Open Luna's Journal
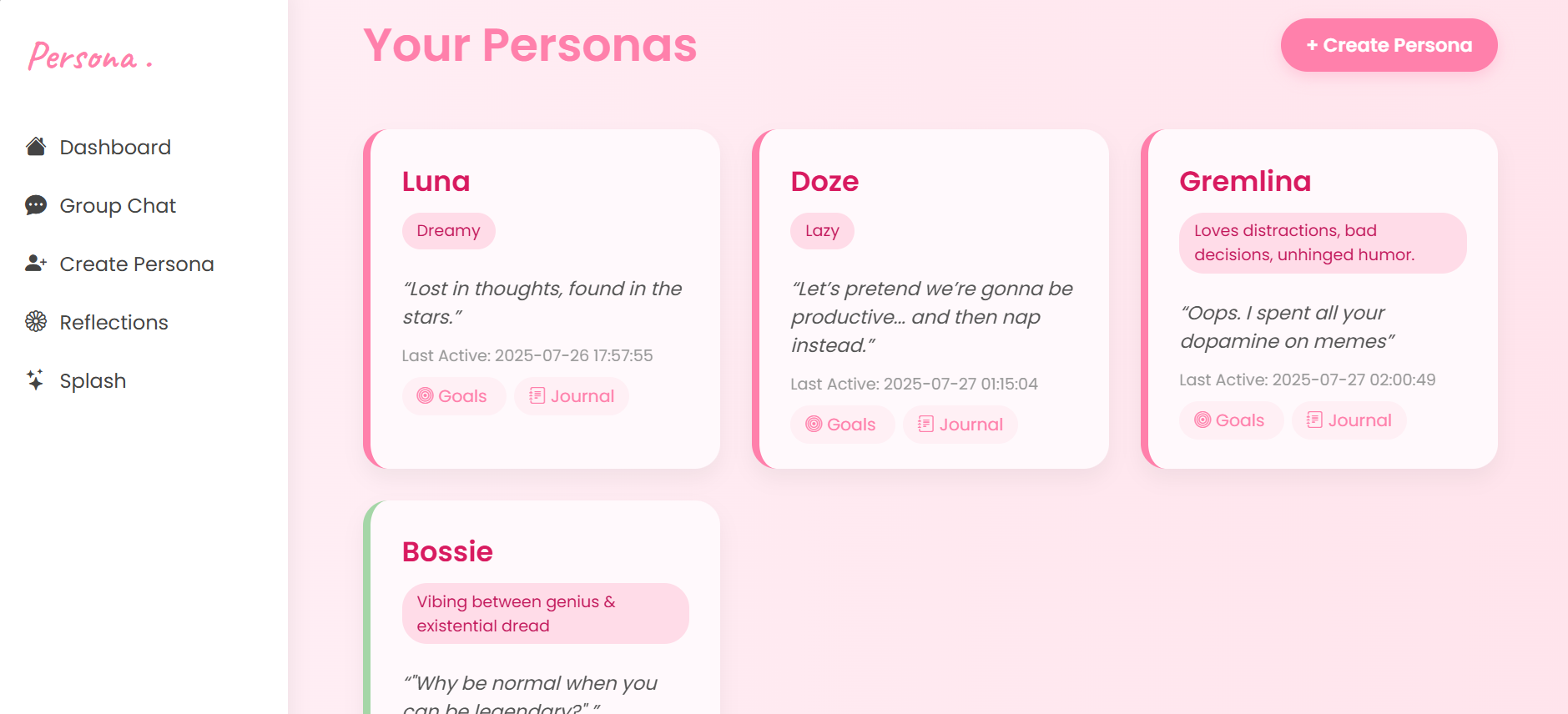 [571, 395]
